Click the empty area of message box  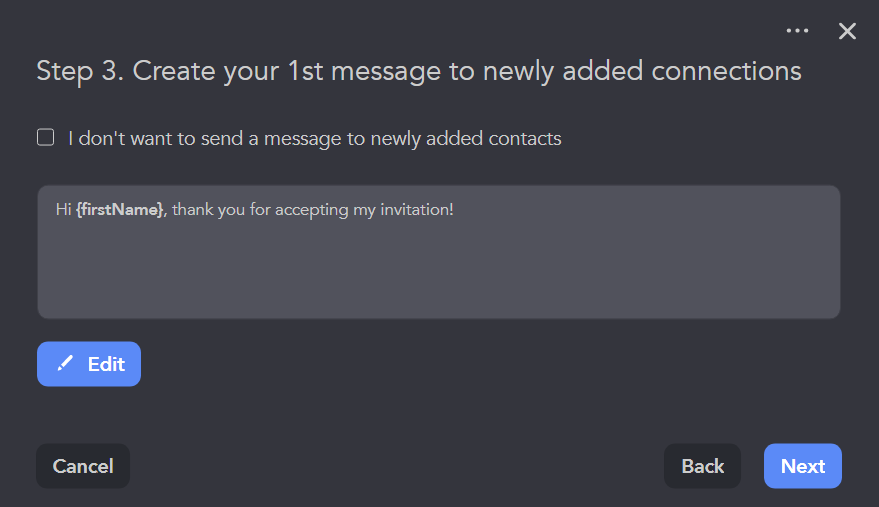click(438, 275)
